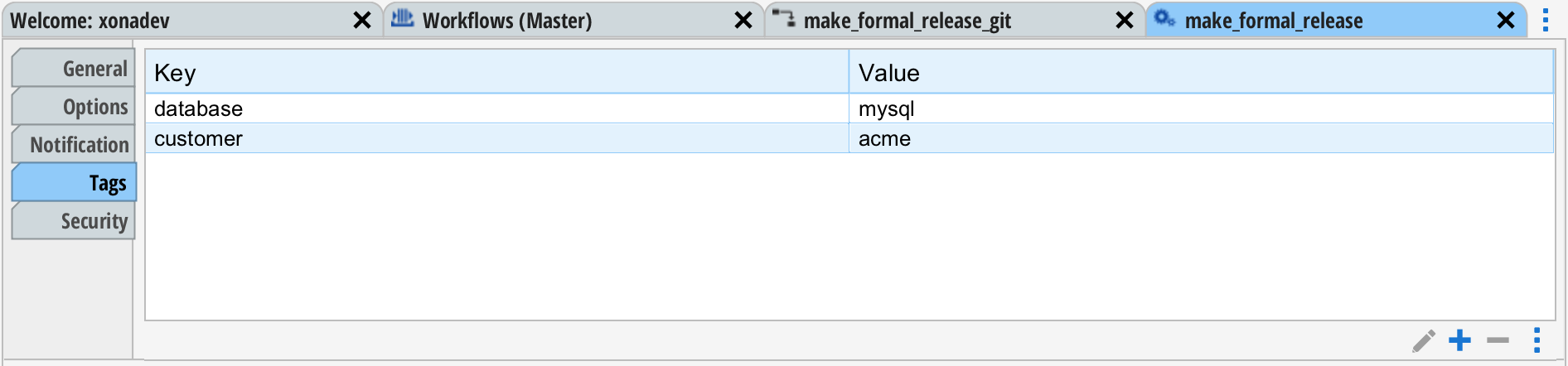
Task: Click the pencil edit tag icon
Action: click(x=1424, y=340)
